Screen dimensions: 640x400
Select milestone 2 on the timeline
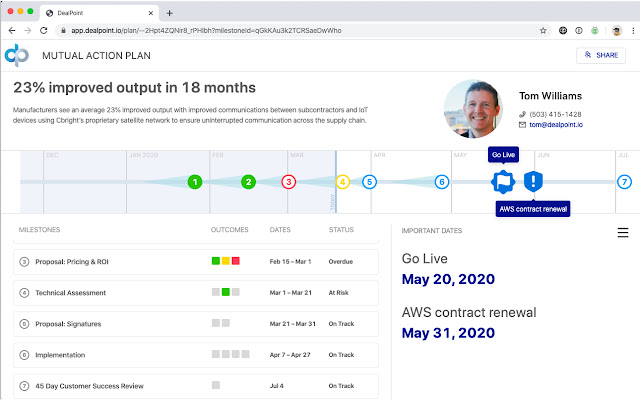point(248,182)
